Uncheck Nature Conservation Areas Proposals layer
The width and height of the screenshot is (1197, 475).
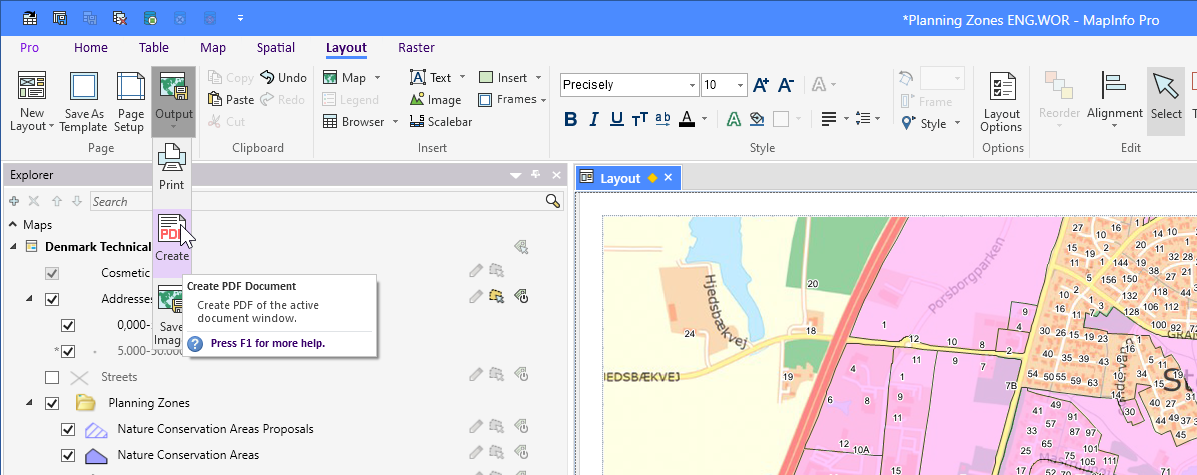pos(68,429)
